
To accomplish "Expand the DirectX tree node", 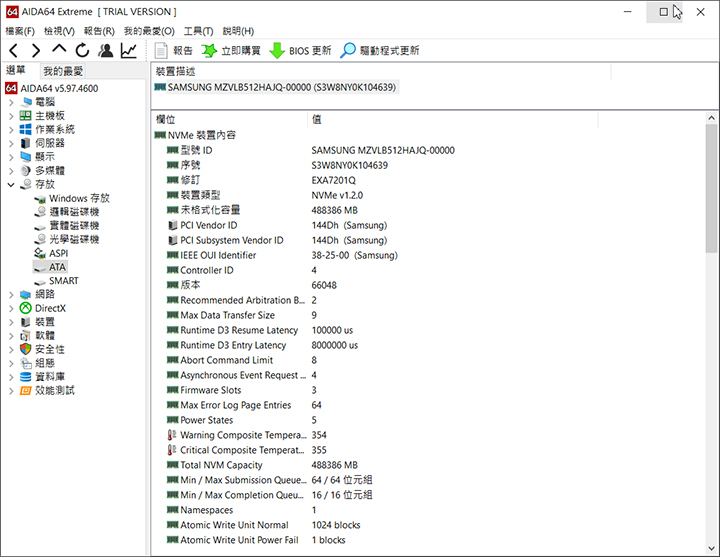I will point(11,308).
